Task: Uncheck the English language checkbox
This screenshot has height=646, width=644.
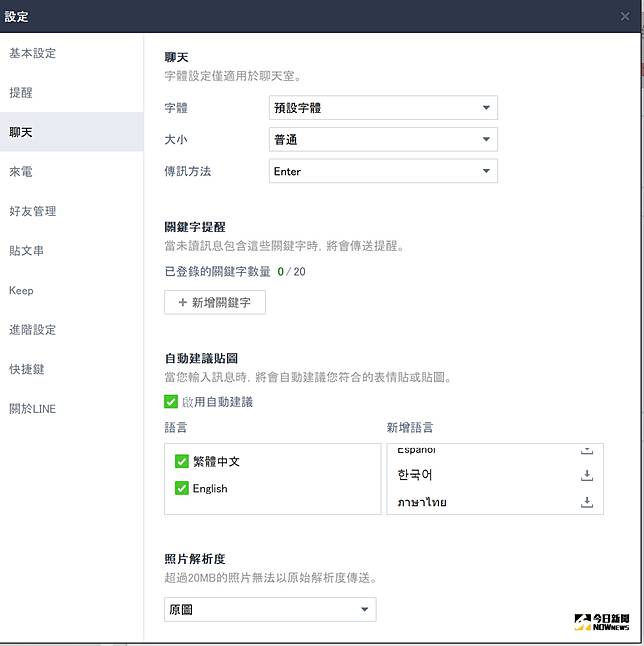Action: click(x=181, y=488)
